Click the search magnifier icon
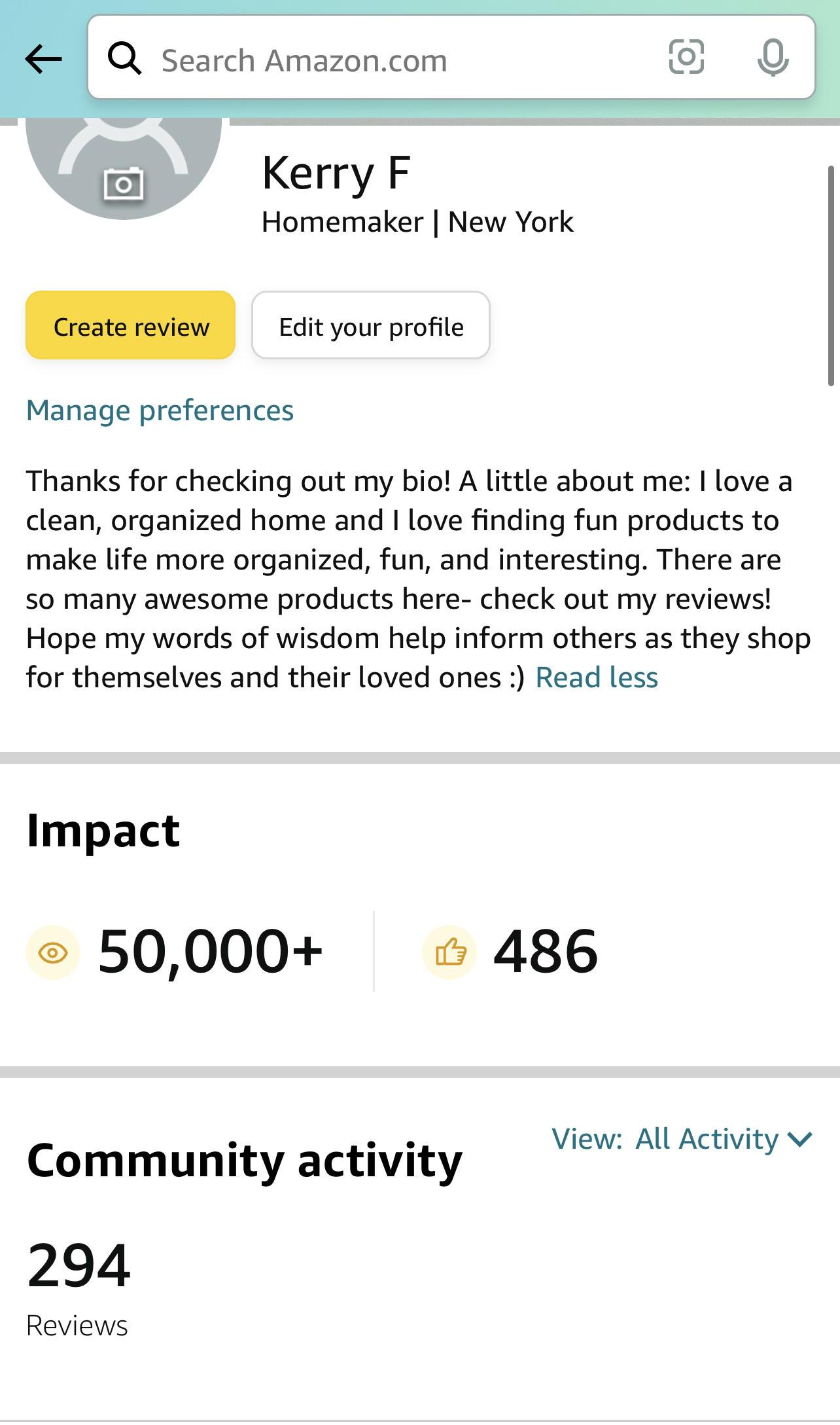This screenshot has height=1425, width=840. click(124, 59)
